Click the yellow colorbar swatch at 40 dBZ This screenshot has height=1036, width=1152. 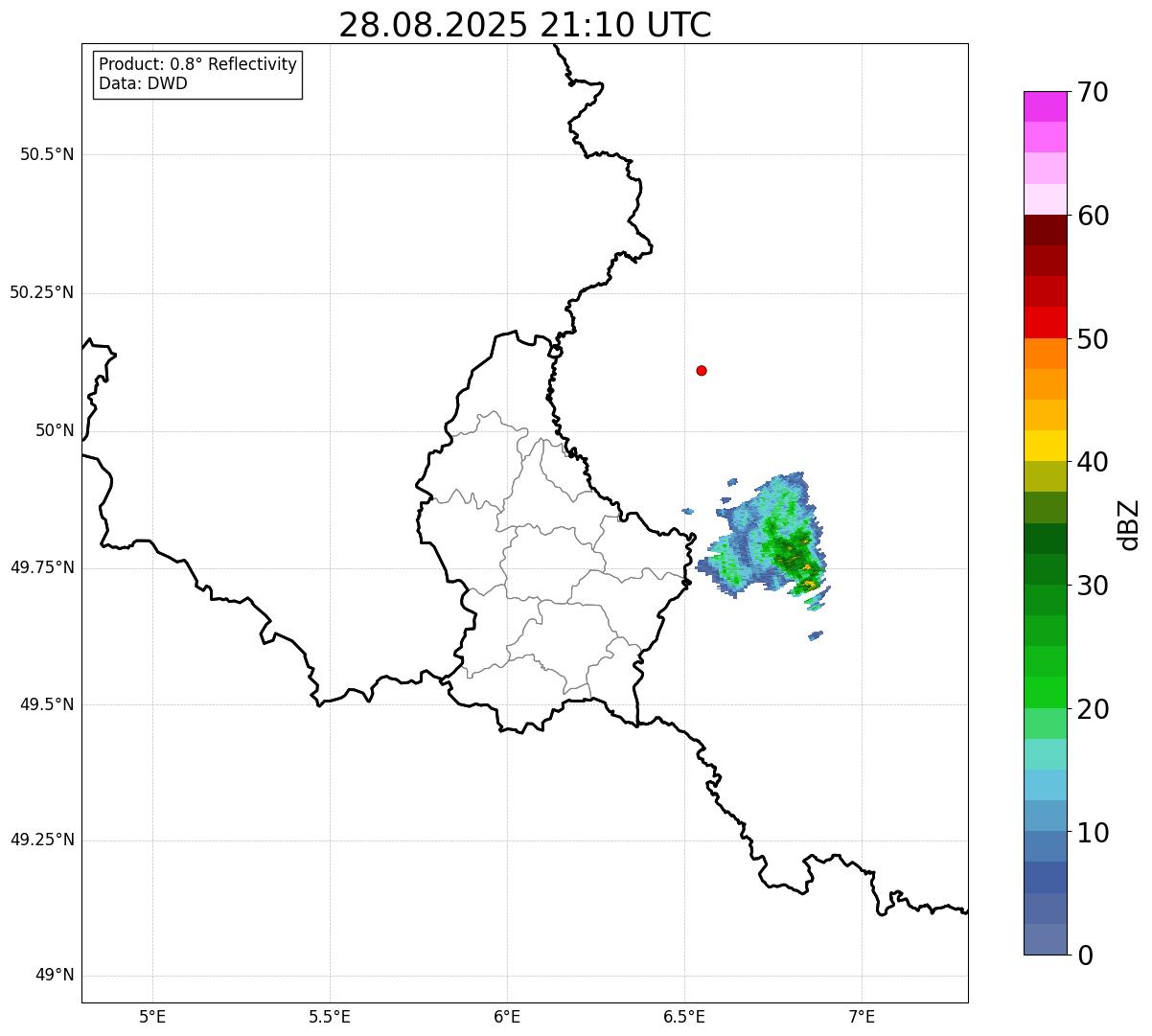1045,446
